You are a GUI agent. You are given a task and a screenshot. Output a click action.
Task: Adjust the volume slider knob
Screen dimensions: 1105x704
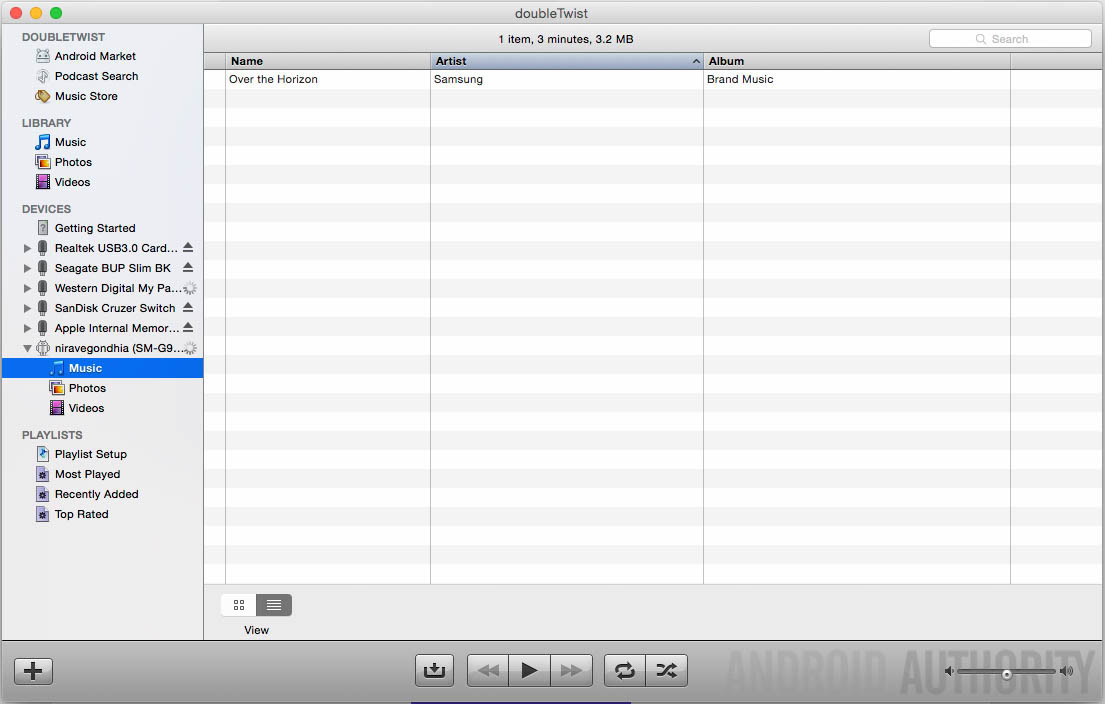tap(1007, 674)
